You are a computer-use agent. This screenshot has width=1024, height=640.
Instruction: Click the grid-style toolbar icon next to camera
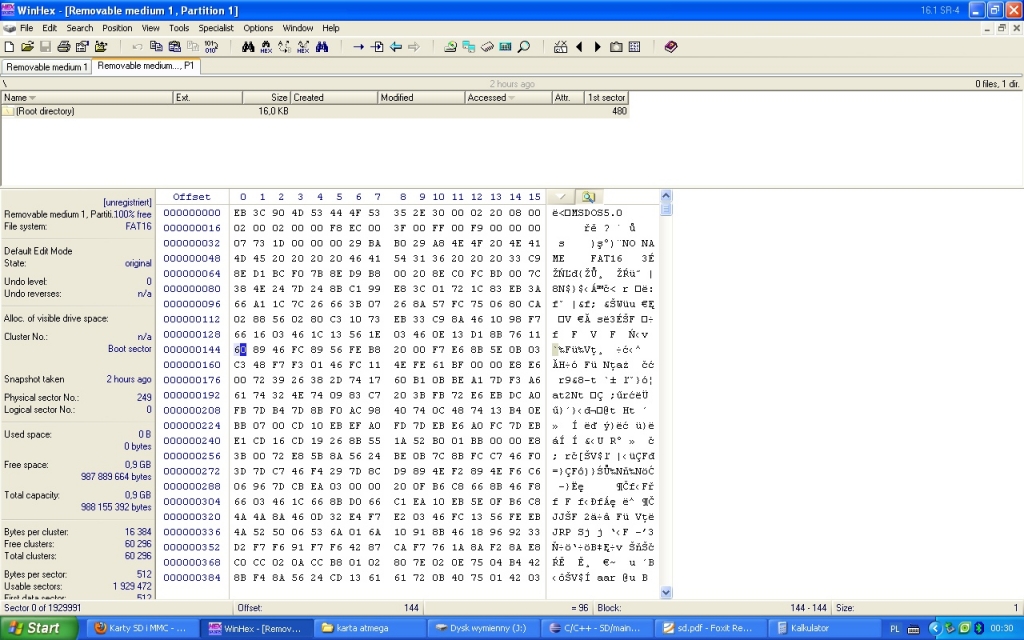[x=634, y=46]
